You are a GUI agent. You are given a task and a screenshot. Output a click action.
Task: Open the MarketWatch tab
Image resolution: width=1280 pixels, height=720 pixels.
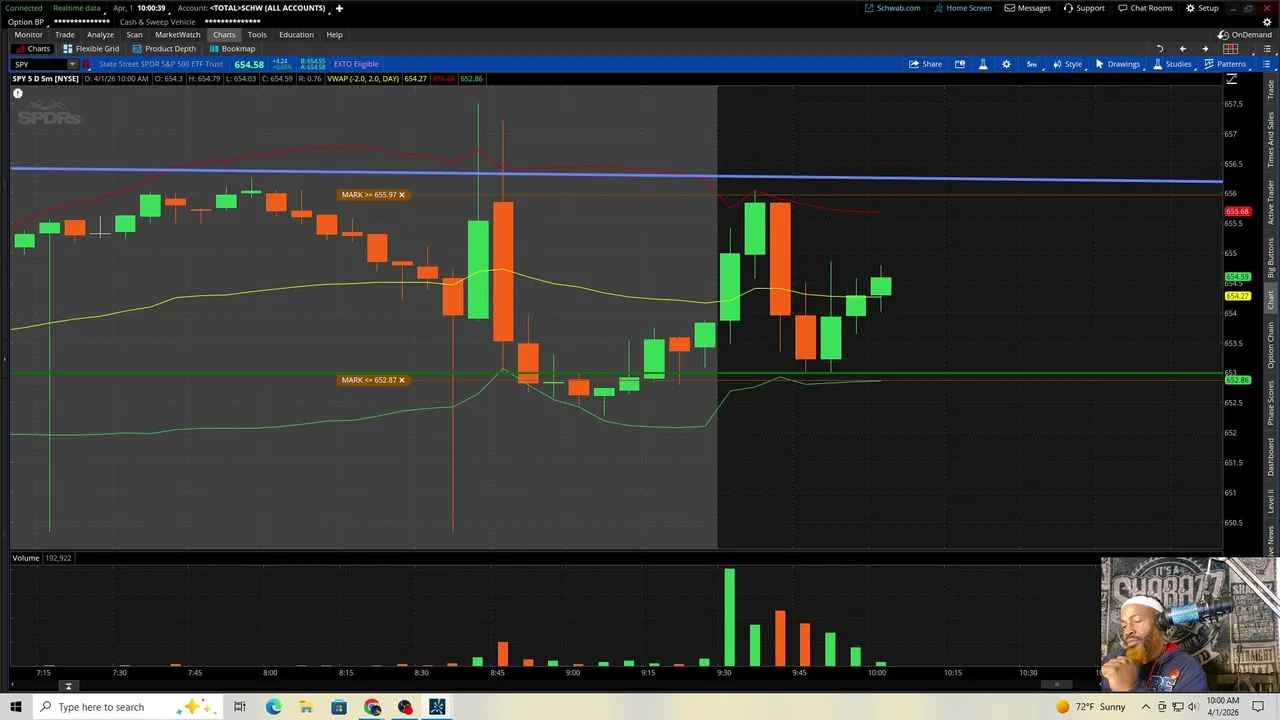(x=177, y=35)
